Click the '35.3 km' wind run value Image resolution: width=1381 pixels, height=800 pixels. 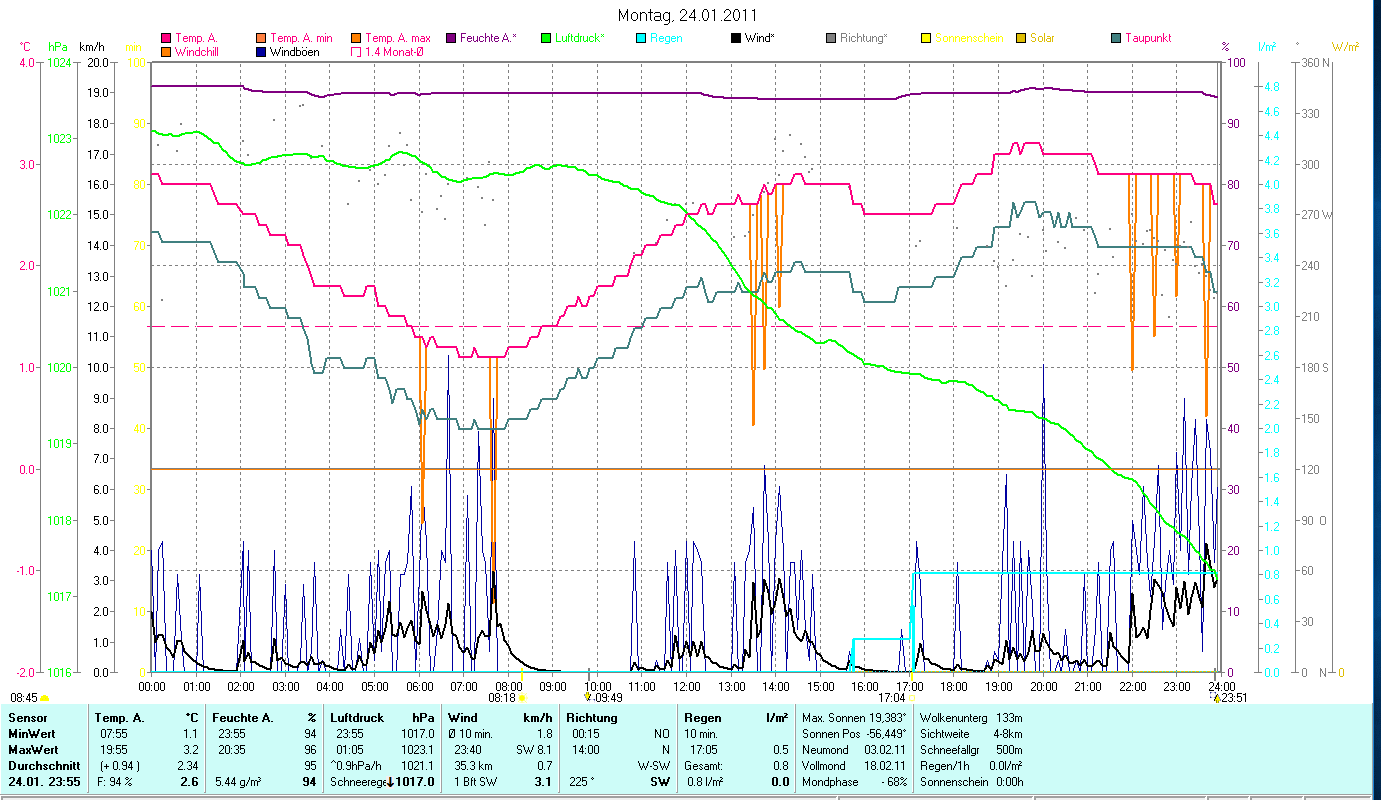[x=475, y=766]
